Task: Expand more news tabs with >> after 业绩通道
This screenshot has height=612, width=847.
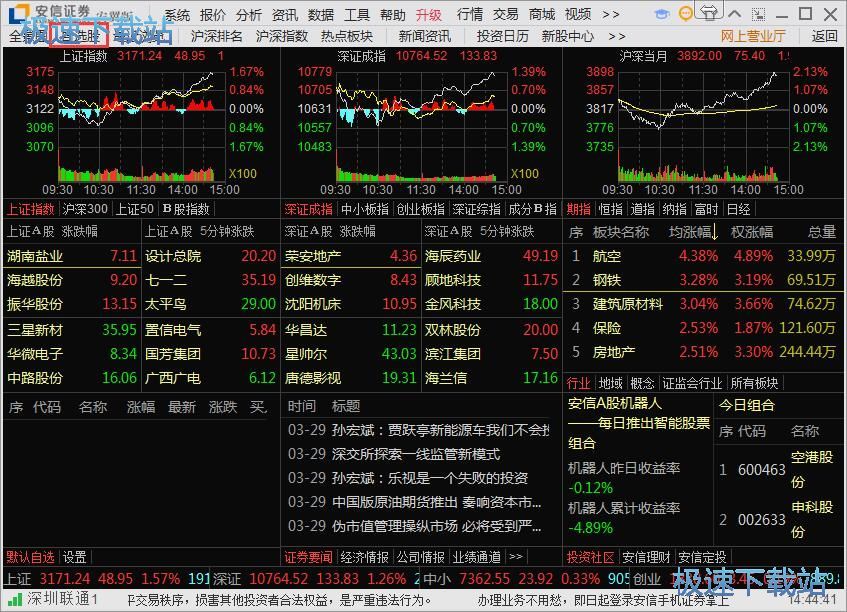Action: [x=516, y=556]
